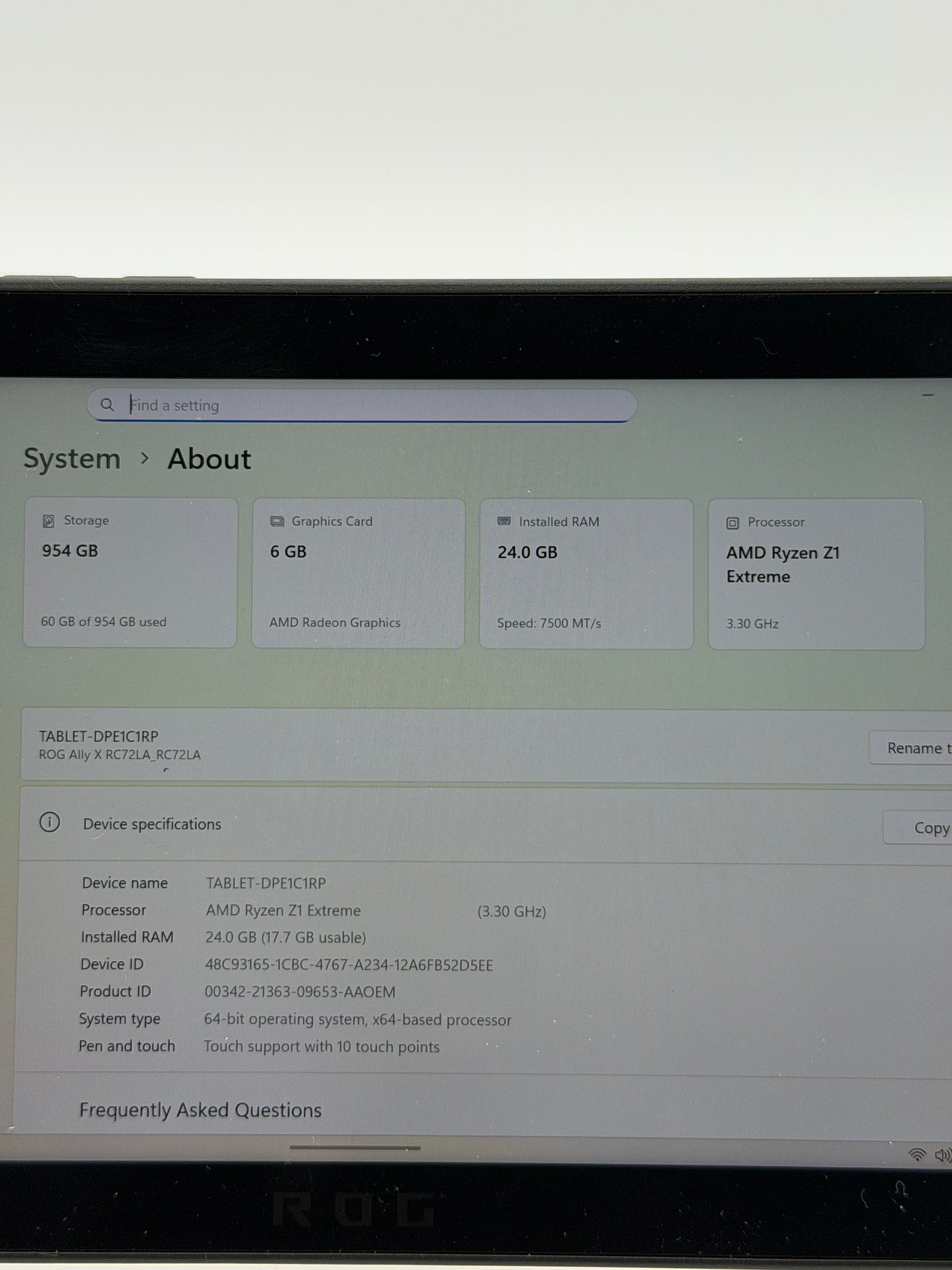952x1270 pixels.
Task: Click the Storage drive icon
Action: [x=49, y=521]
